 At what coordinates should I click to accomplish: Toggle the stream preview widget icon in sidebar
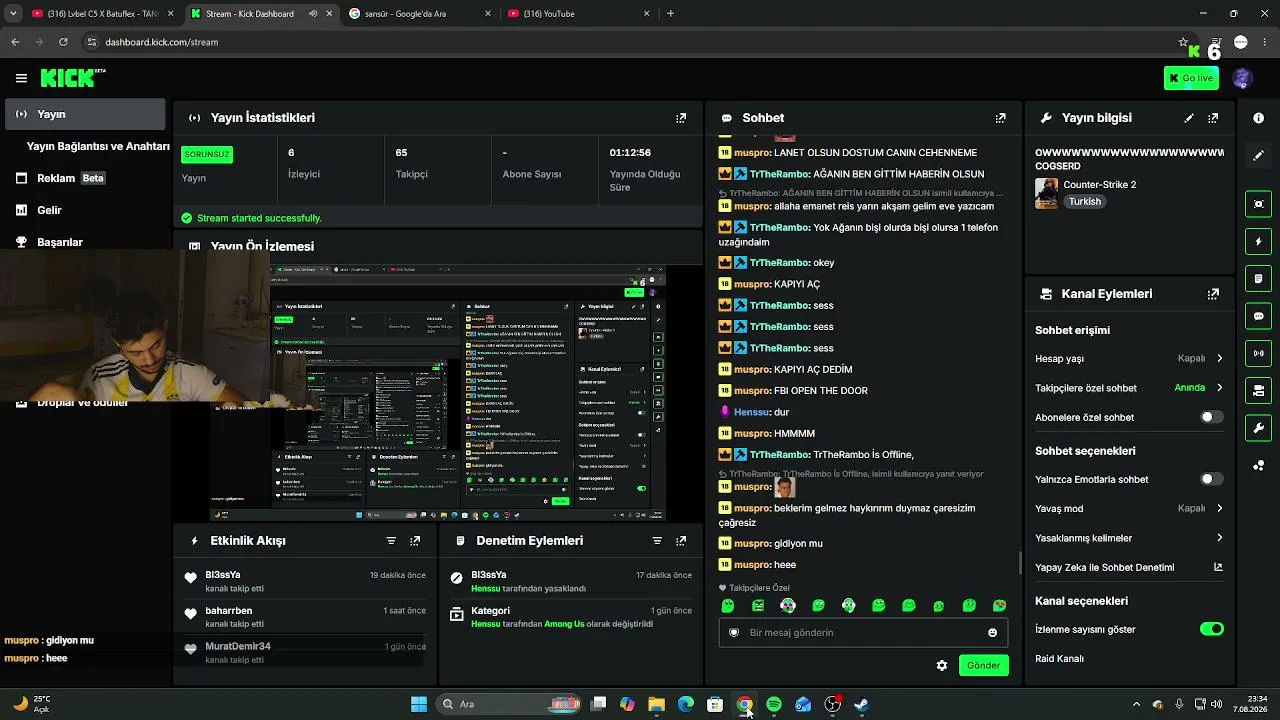[1258, 204]
